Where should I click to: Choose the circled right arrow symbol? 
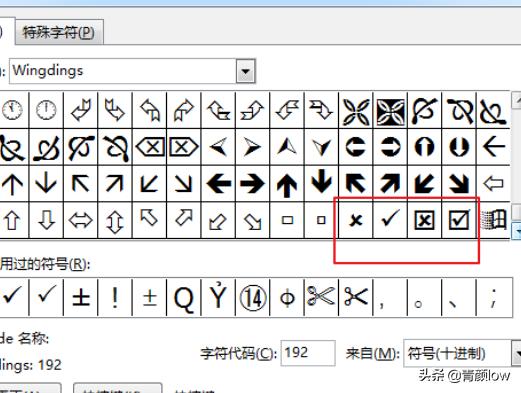(390, 147)
